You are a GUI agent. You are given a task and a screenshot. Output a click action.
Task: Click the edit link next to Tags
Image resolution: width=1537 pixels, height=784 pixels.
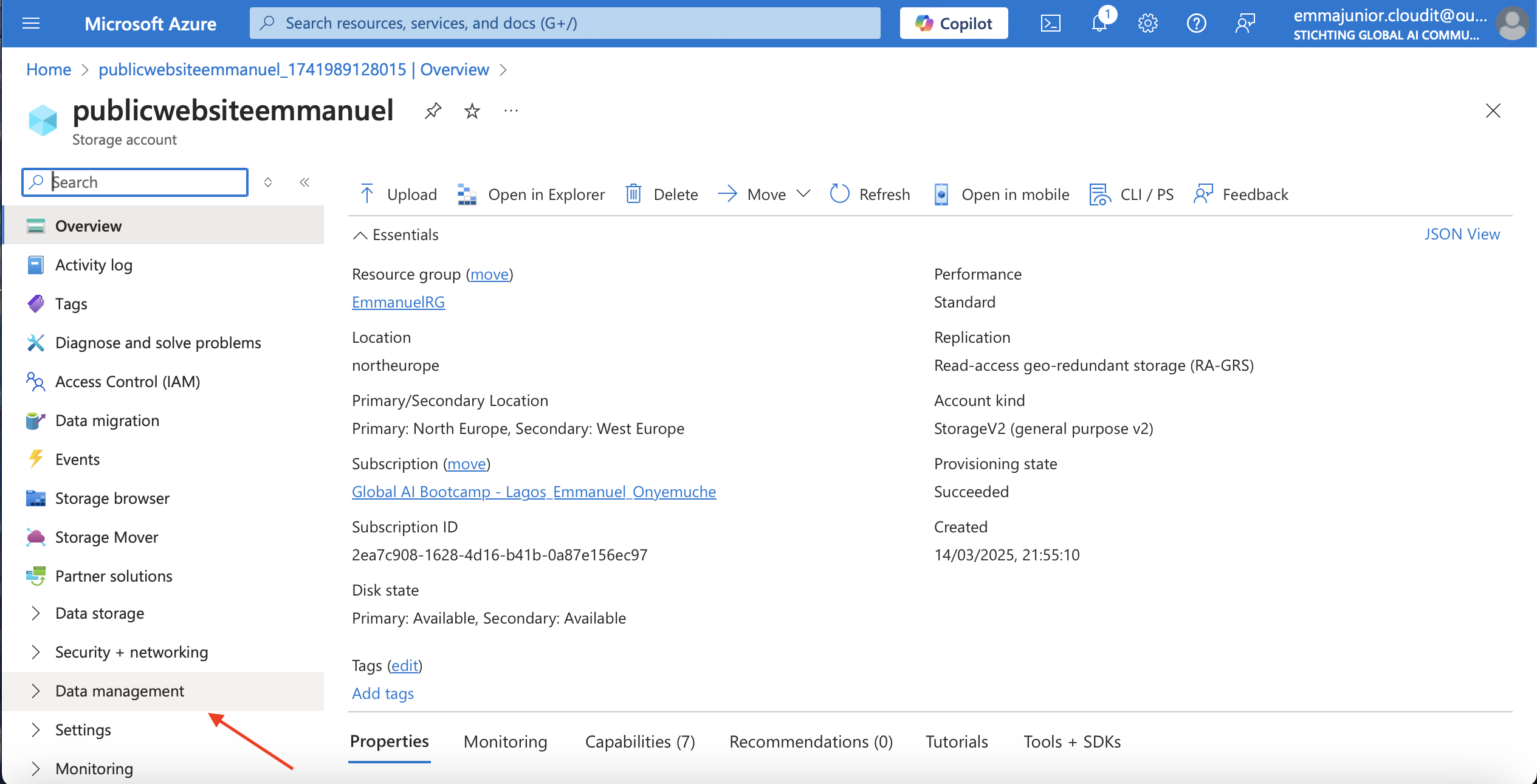click(405, 666)
